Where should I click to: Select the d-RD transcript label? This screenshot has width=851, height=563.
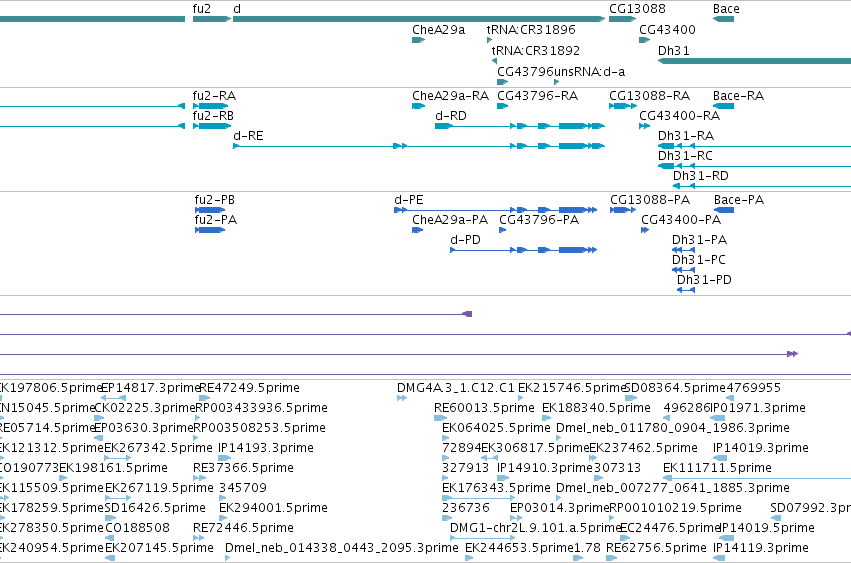tap(450, 116)
